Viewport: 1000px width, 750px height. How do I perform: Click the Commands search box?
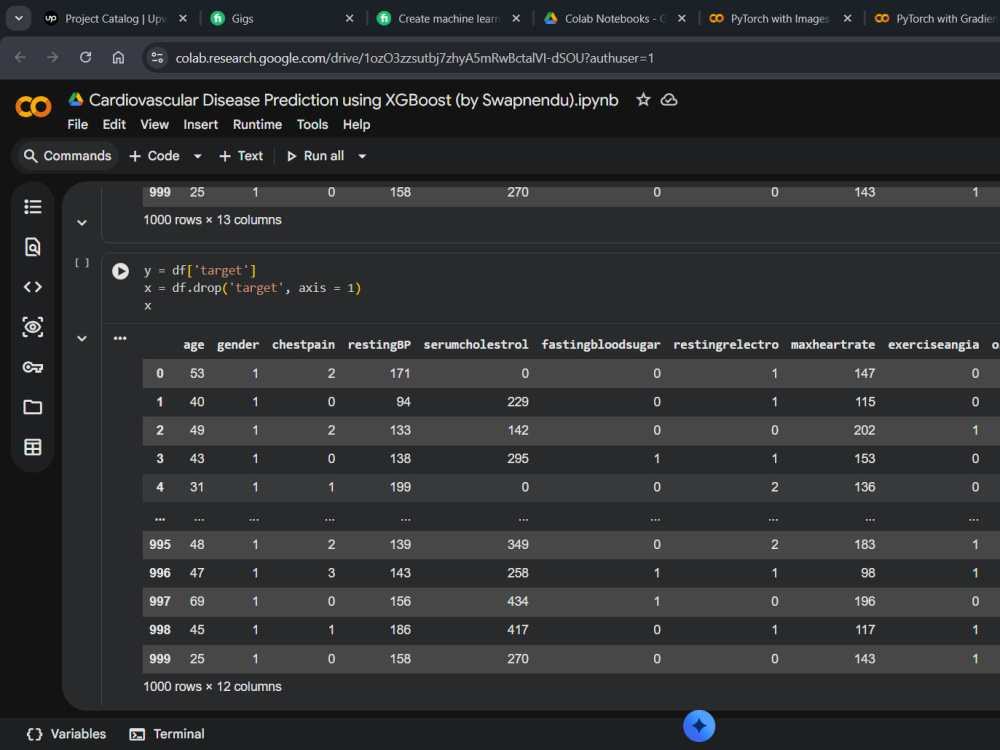click(x=67, y=156)
